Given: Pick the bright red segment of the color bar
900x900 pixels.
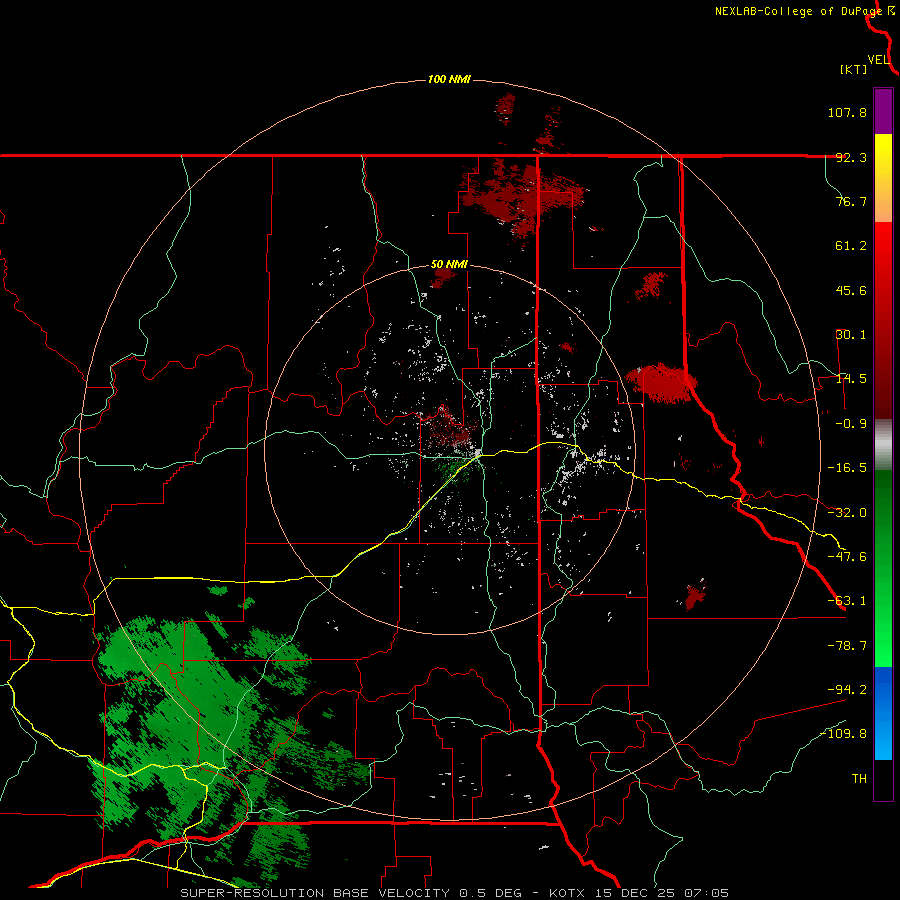Looking at the screenshot, I should [x=883, y=321].
